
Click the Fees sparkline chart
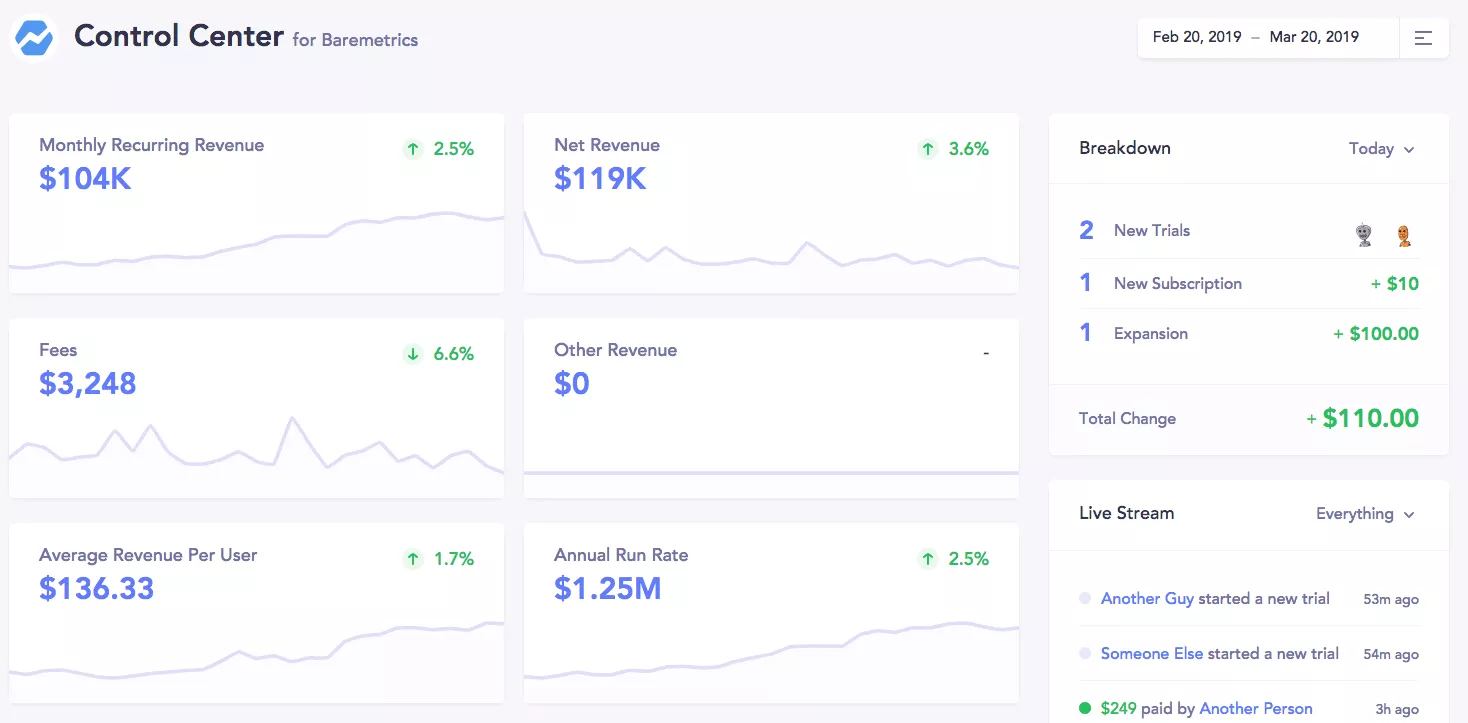pos(256,455)
